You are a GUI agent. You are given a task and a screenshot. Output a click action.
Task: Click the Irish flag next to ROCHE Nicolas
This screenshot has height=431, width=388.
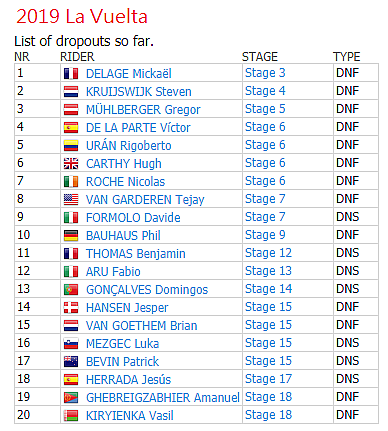[71, 182]
